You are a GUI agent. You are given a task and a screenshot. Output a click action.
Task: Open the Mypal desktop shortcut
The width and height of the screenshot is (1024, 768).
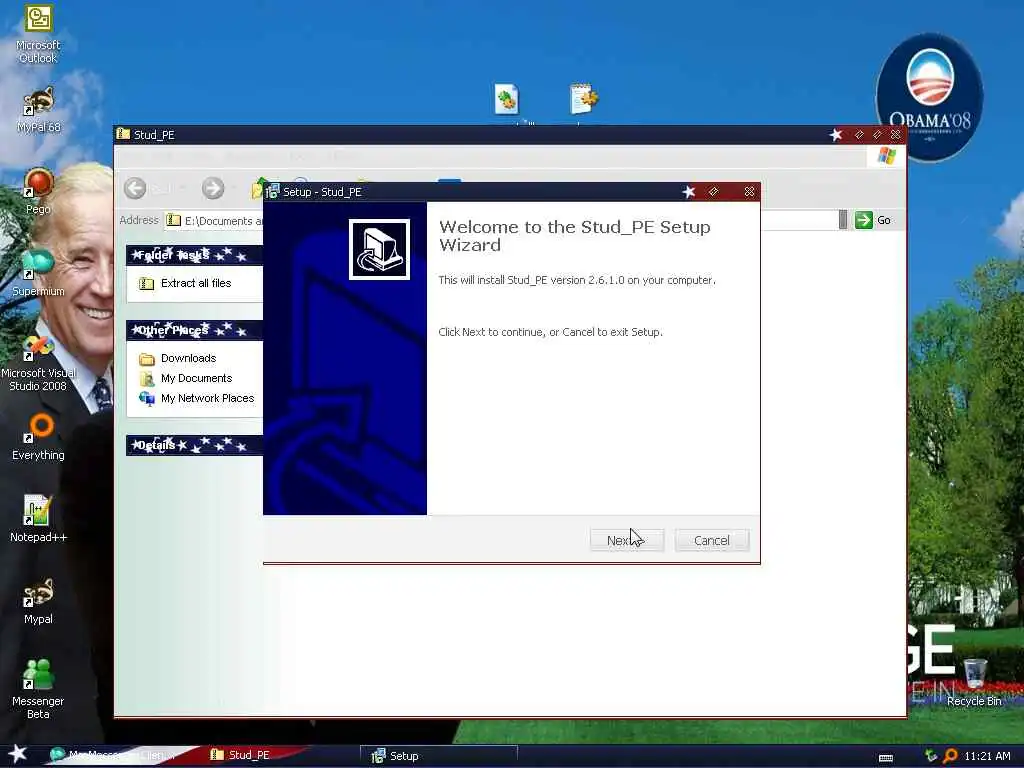(x=38, y=601)
